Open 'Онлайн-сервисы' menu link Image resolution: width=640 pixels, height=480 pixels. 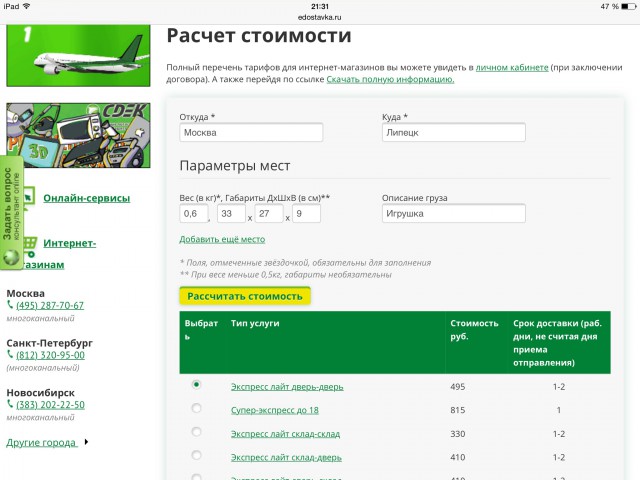pos(84,198)
